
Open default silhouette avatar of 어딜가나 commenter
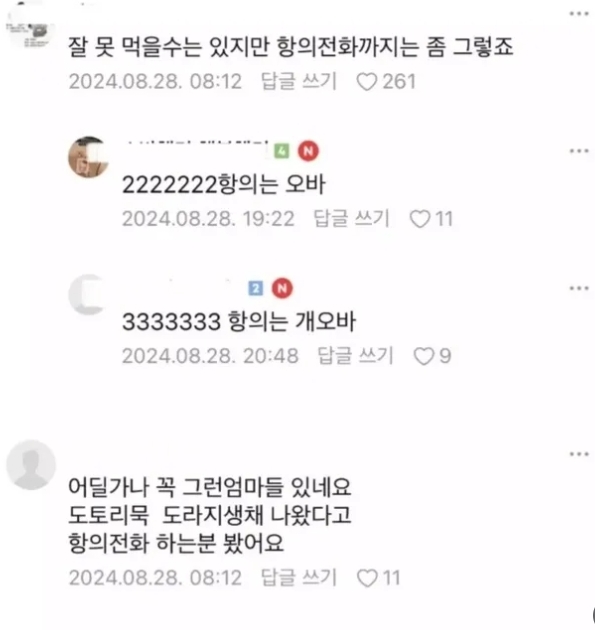[x=31, y=465]
